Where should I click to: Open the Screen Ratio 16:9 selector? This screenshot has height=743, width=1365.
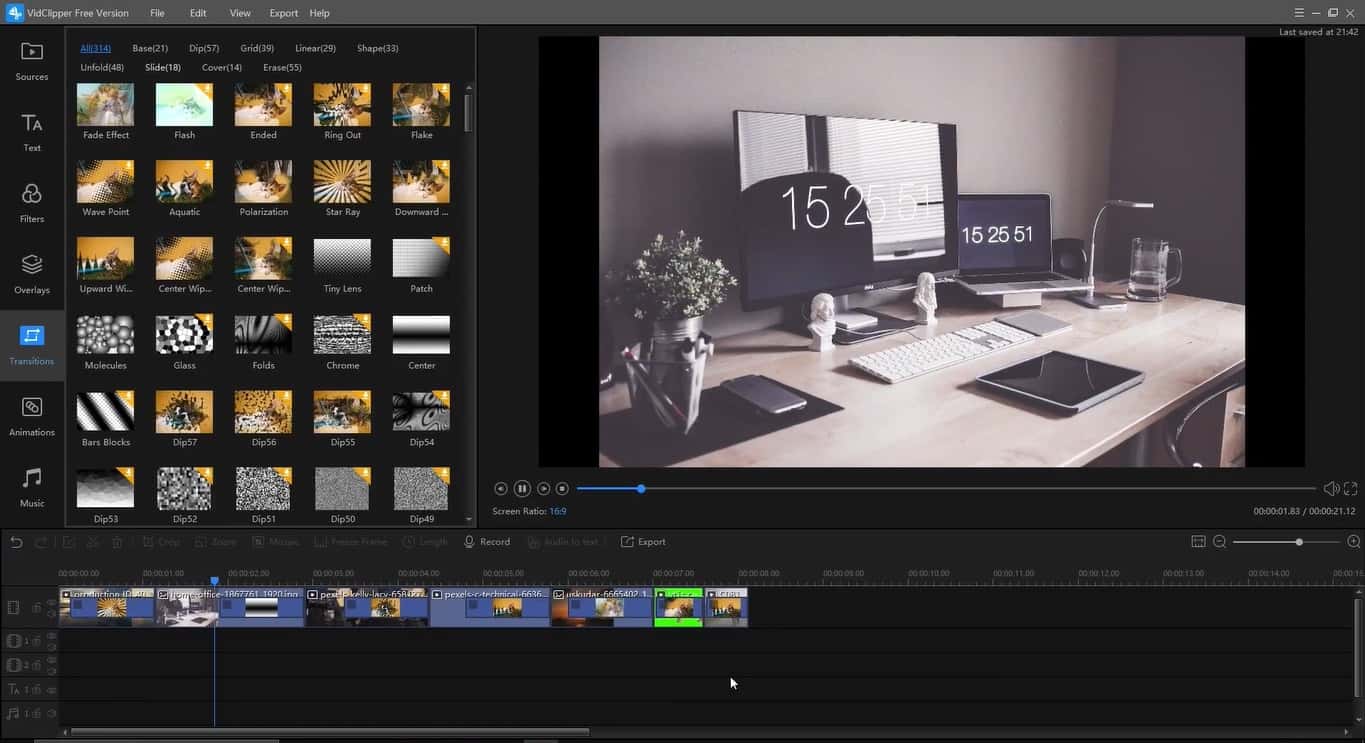coord(557,511)
